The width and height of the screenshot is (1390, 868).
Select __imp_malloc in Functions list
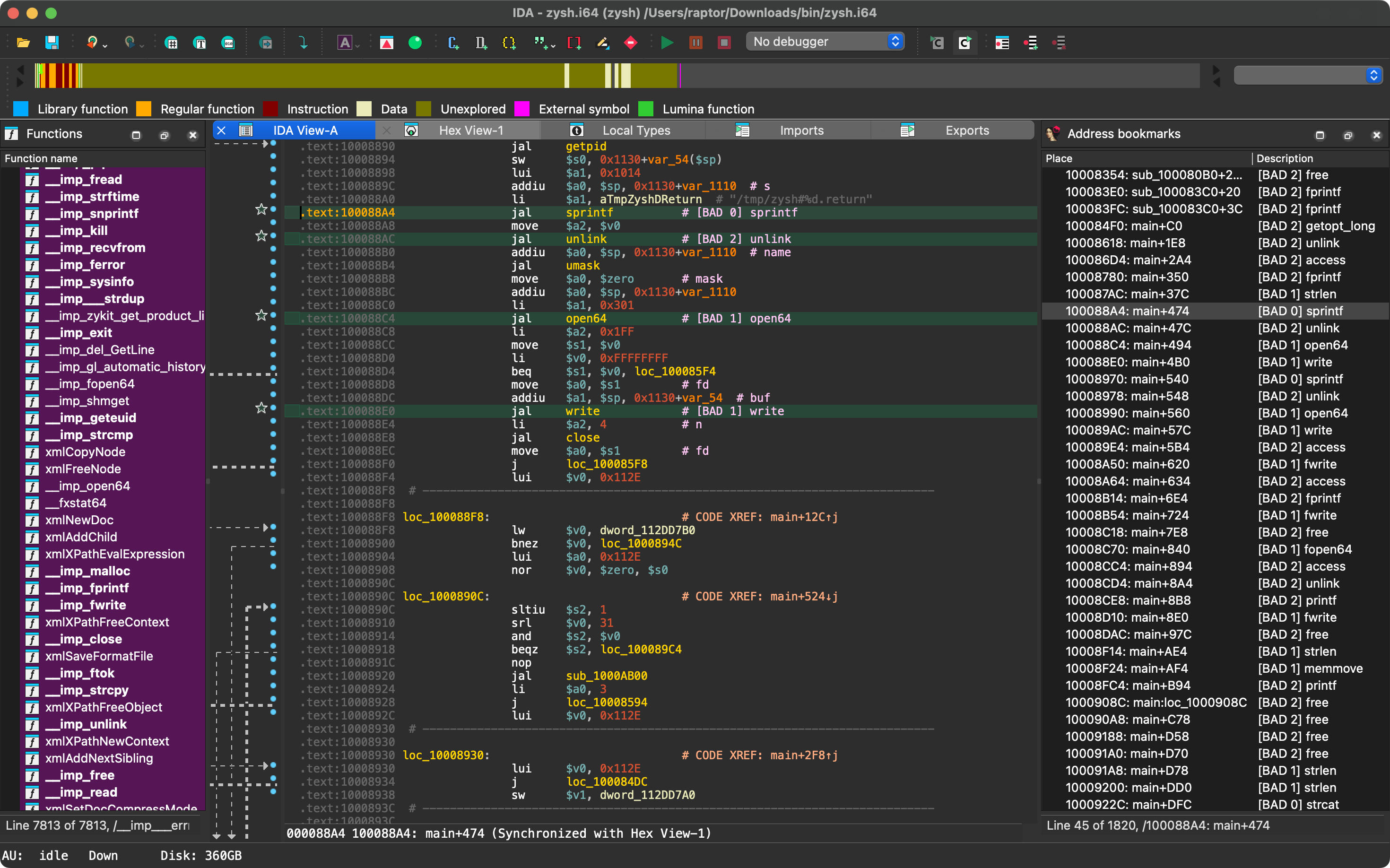87,571
